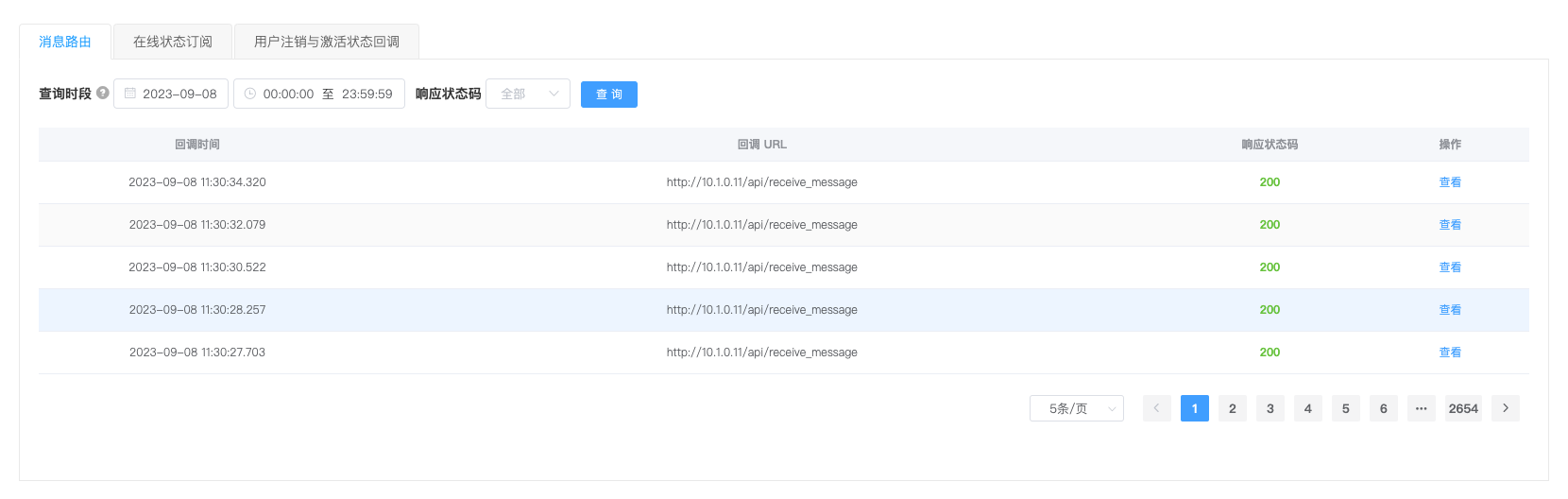Jump to last page 2654
The height and width of the screenshot is (499, 1568).
click(1463, 408)
